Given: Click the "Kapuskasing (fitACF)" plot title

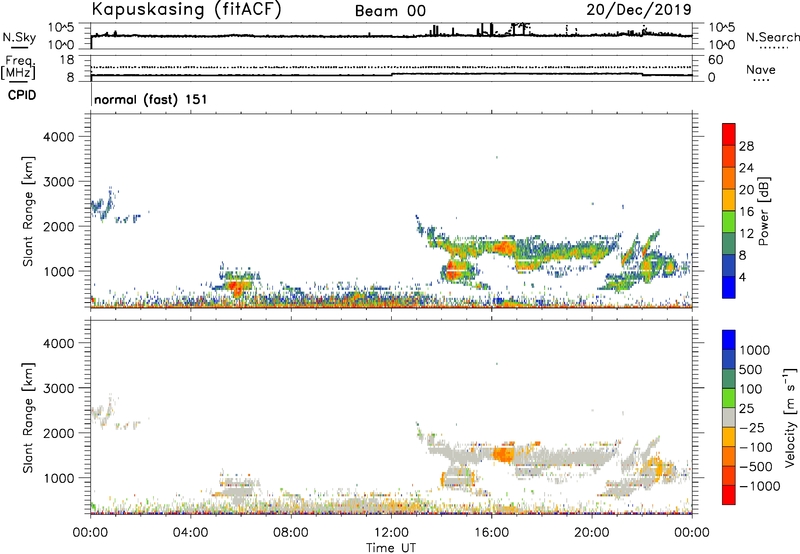Looking at the screenshot, I should (186, 9).
